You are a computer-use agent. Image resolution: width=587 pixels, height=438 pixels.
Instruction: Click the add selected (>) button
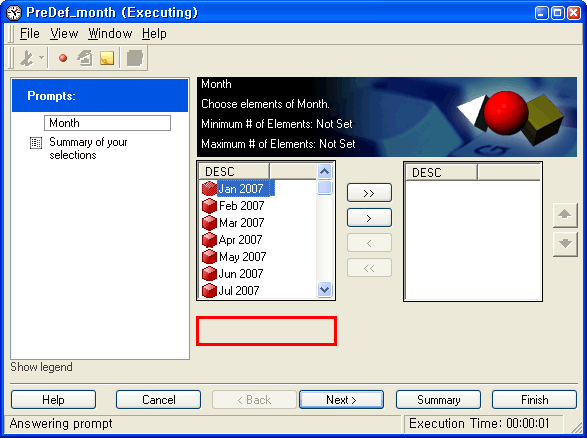point(369,218)
